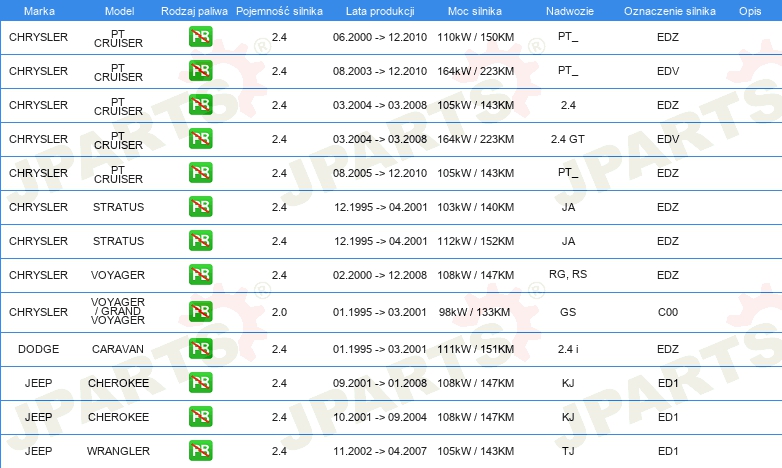Click the 2.4 GT body type cell
This screenshot has width=782, height=468.
click(x=568, y=139)
